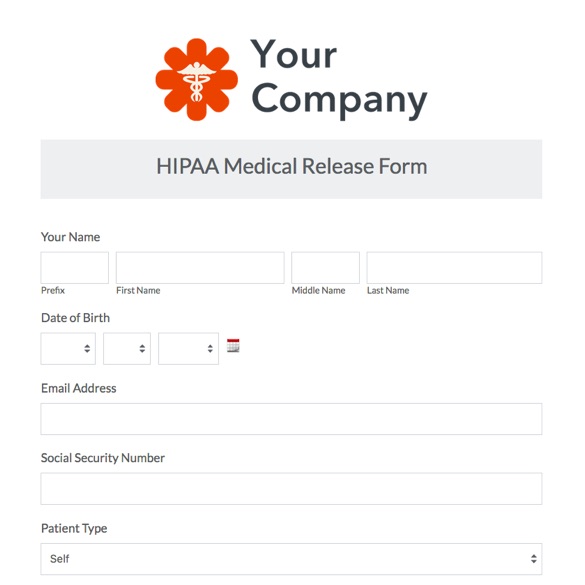Click the Social Security Number label
The height and width of the screenshot is (585, 585).
[103, 458]
